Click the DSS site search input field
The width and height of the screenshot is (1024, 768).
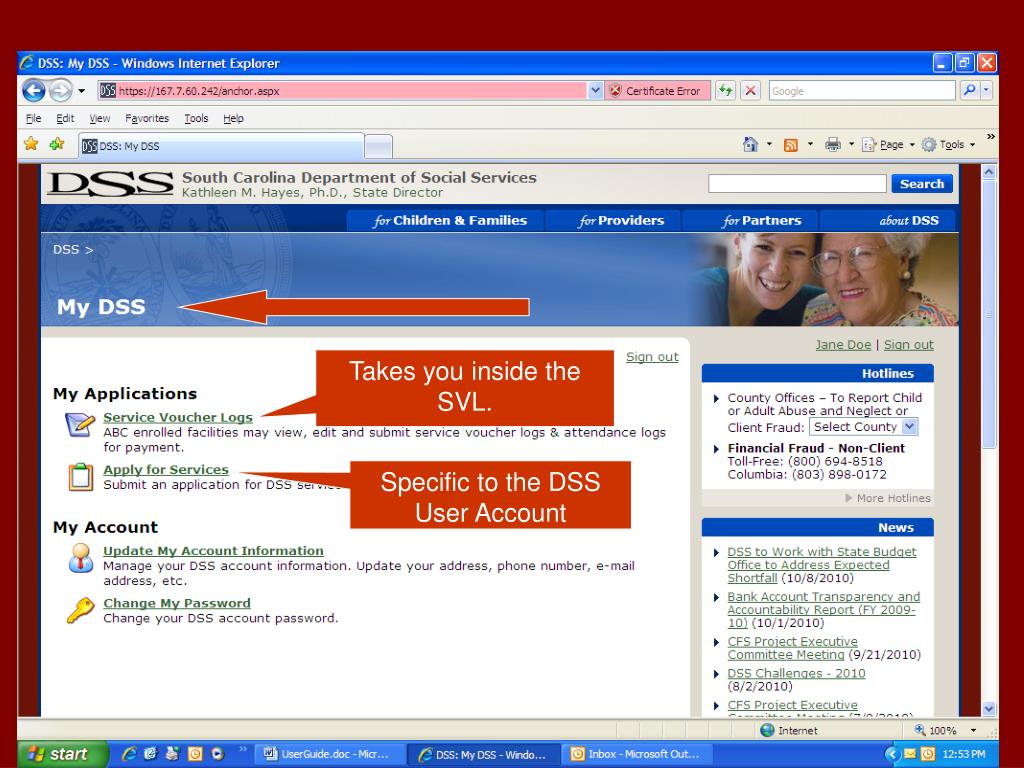tap(797, 184)
